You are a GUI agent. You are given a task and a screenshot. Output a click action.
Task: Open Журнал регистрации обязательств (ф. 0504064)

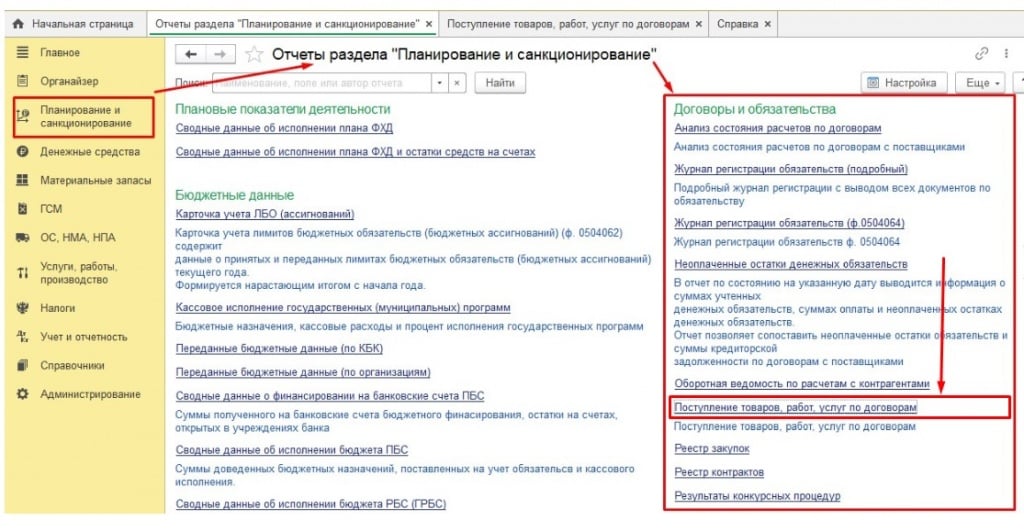click(x=789, y=223)
